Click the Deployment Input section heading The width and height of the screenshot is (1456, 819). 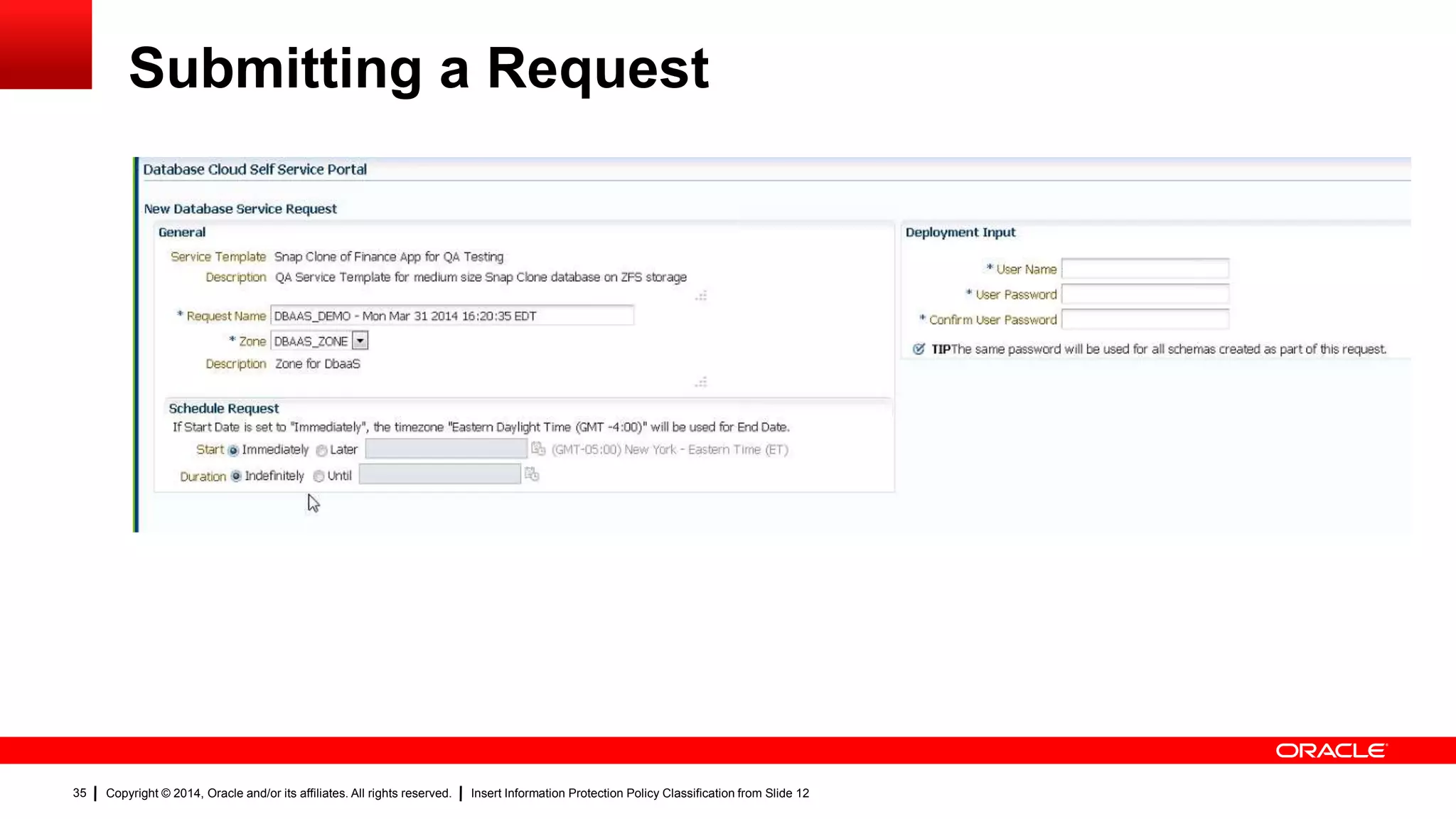coord(960,232)
